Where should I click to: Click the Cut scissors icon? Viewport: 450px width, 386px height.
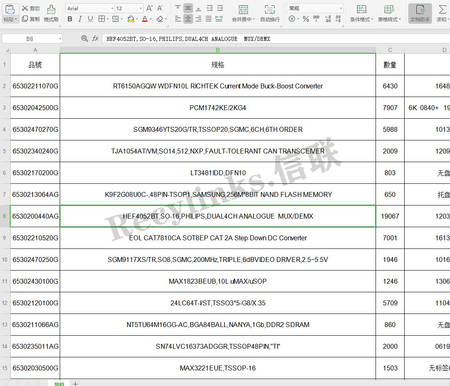[x=25, y=8]
